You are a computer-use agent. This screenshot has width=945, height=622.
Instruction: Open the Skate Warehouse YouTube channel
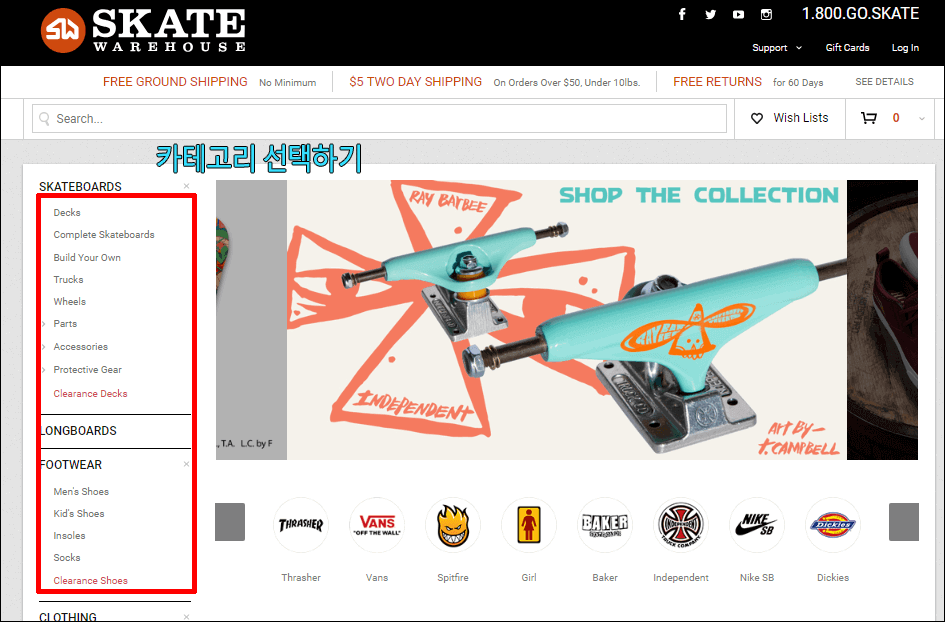(738, 14)
